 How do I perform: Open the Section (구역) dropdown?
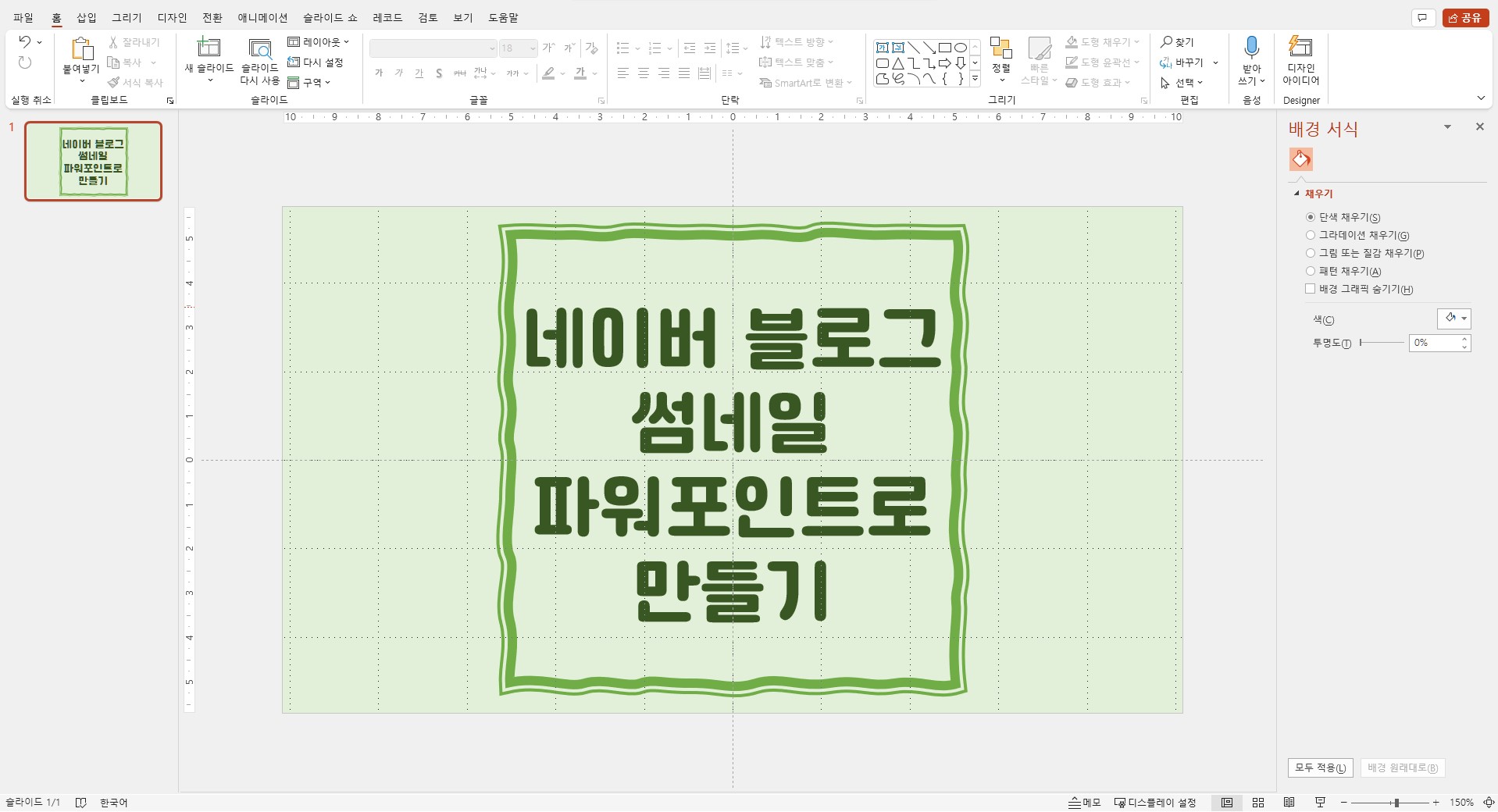[x=309, y=83]
